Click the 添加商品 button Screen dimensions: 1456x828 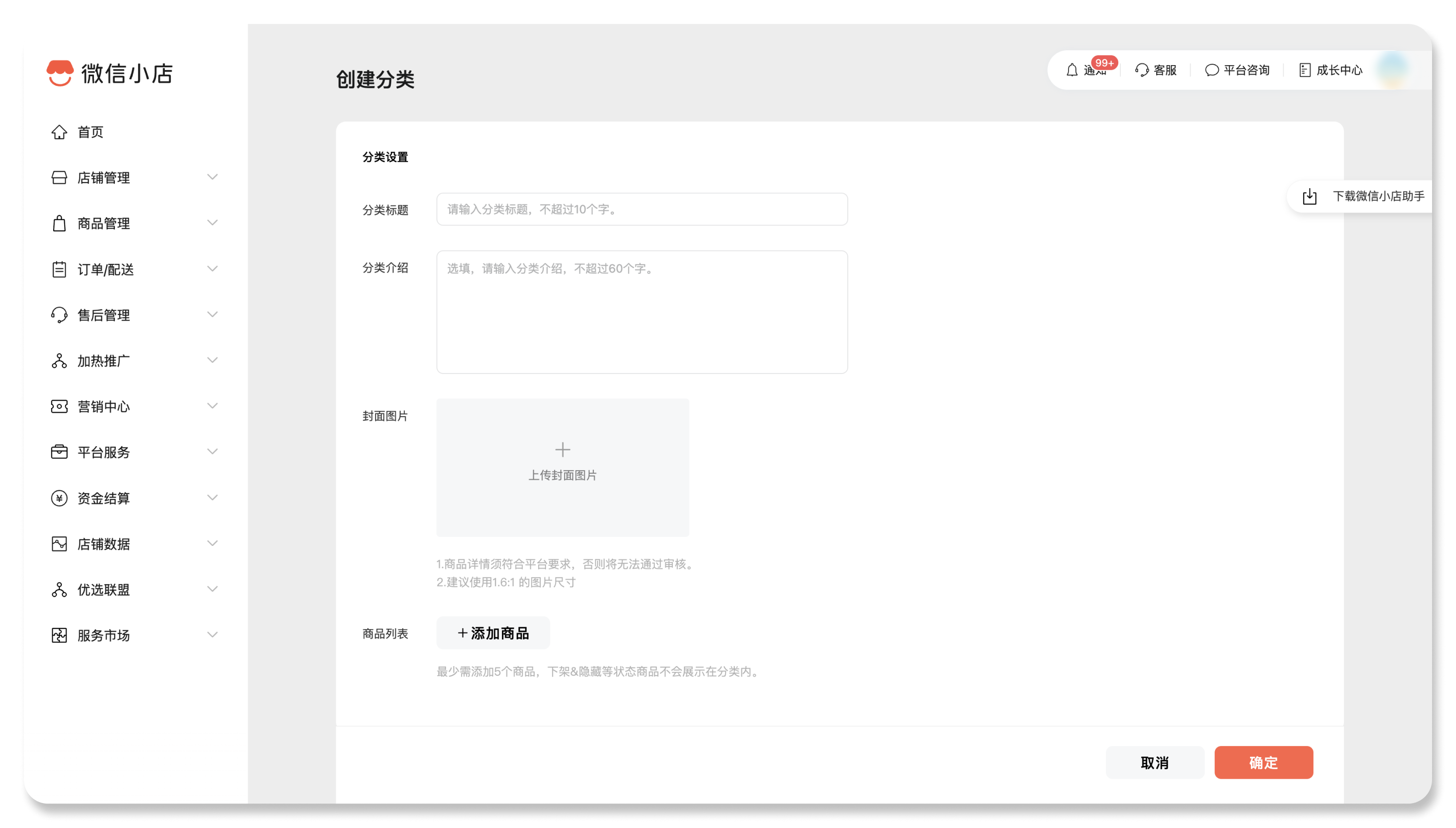pyautogui.click(x=493, y=633)
